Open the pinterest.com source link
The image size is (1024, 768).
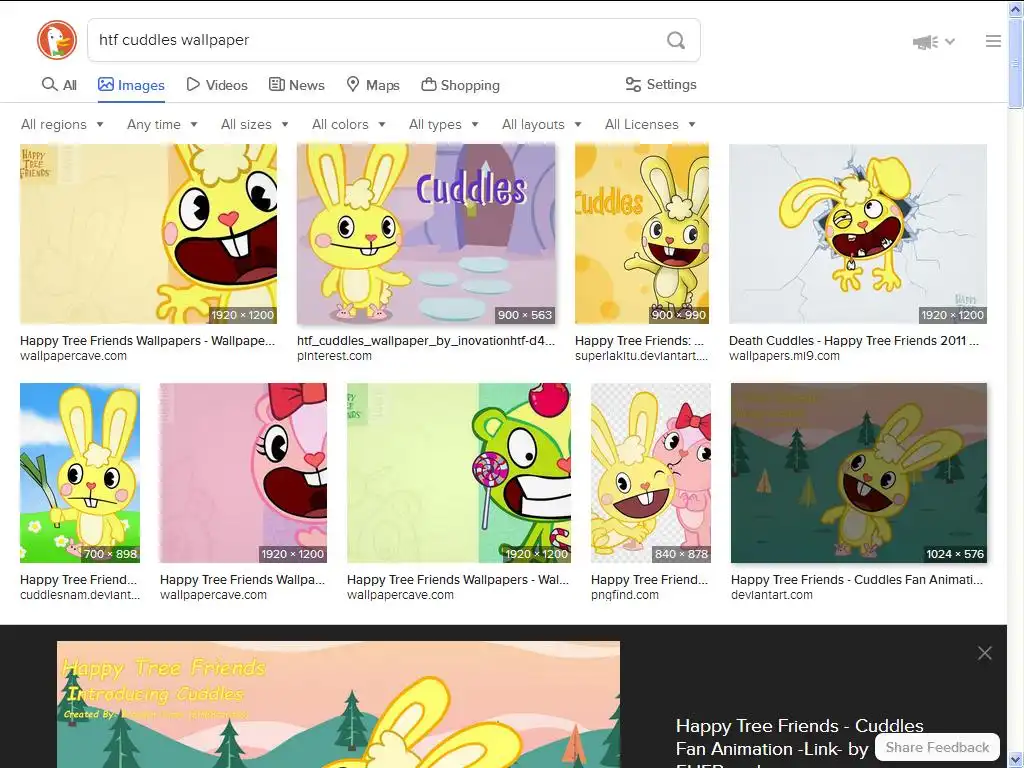(x=334, y=356)
